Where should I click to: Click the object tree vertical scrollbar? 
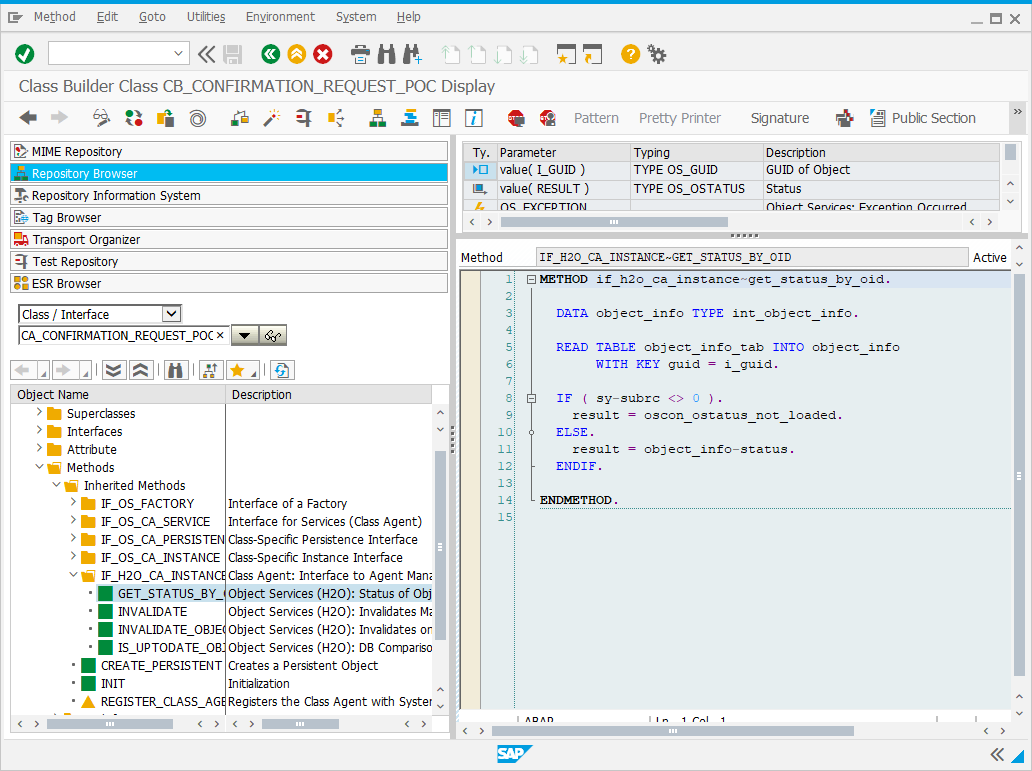pos(440,546)
